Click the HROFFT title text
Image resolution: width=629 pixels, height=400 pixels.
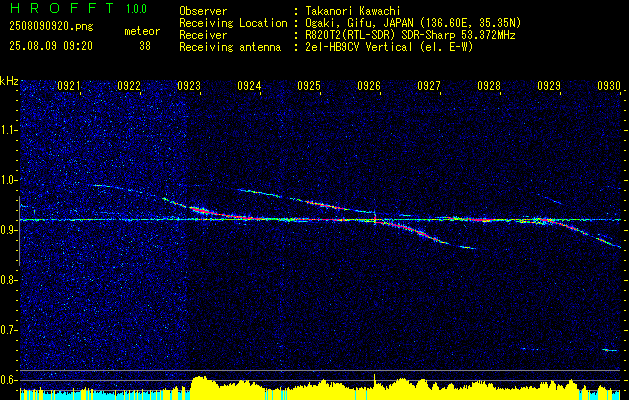(x=61, y=8)
